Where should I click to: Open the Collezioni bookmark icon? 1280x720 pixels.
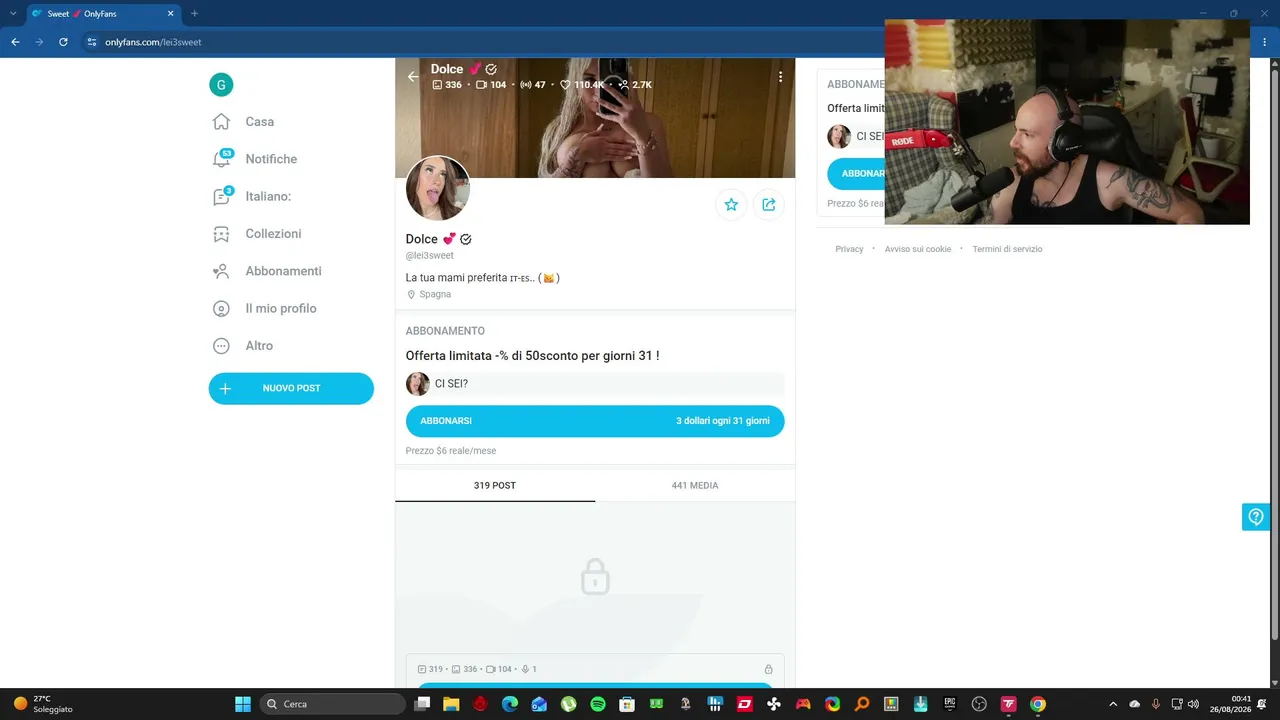[x=221, y=234]
